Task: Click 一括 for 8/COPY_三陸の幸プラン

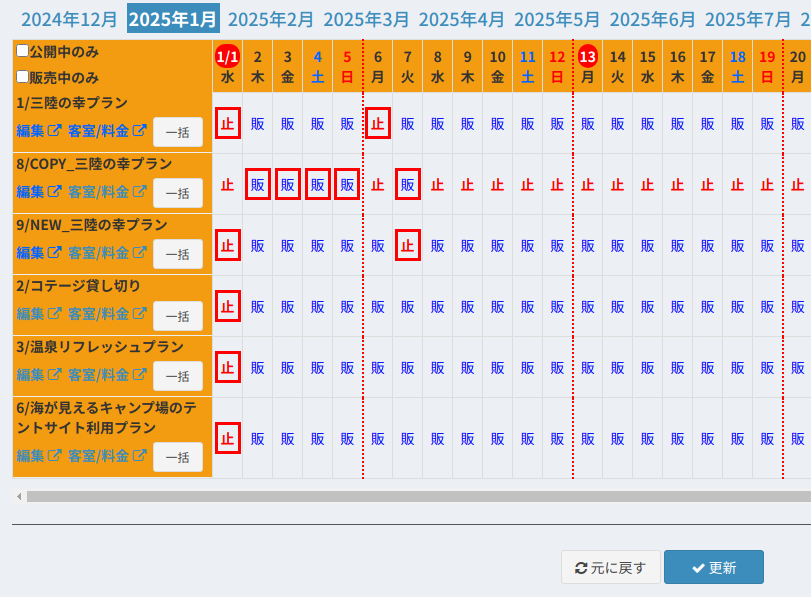Action: point(178,193)
